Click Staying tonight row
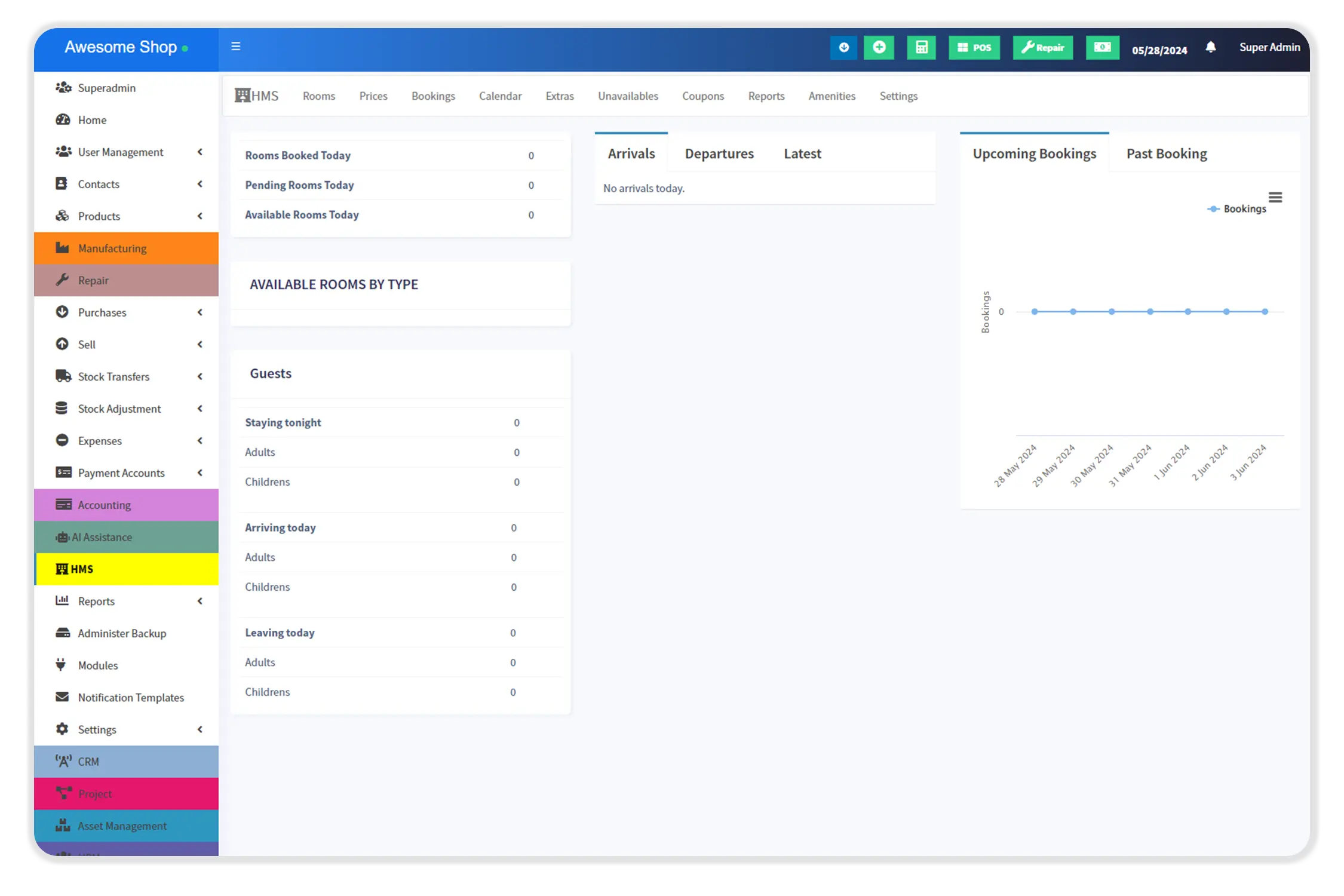Screen dimensions: 1344x896 [401, 423]
